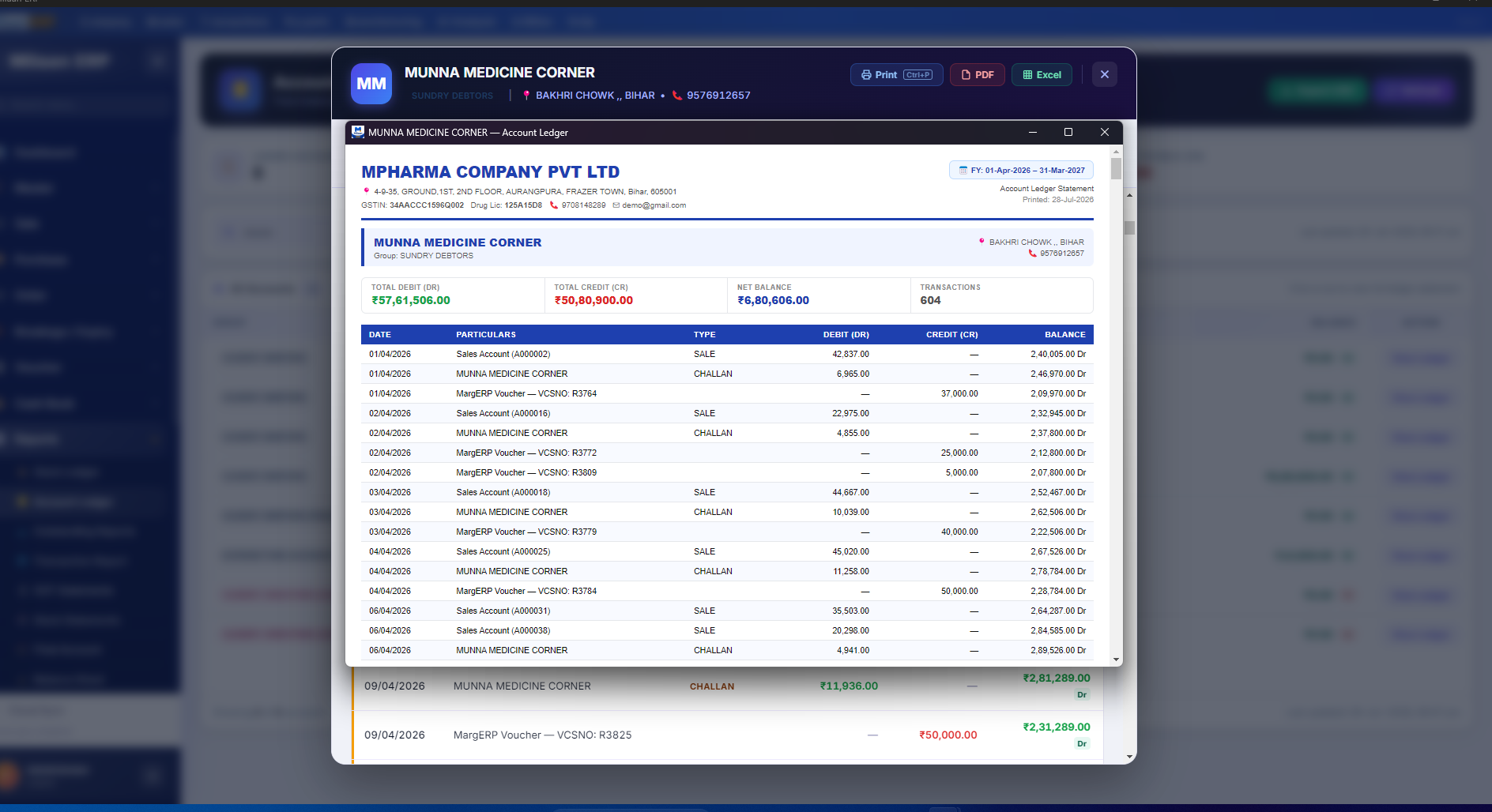Click phone icon beside 9576912657 in header

coord(677,96)
